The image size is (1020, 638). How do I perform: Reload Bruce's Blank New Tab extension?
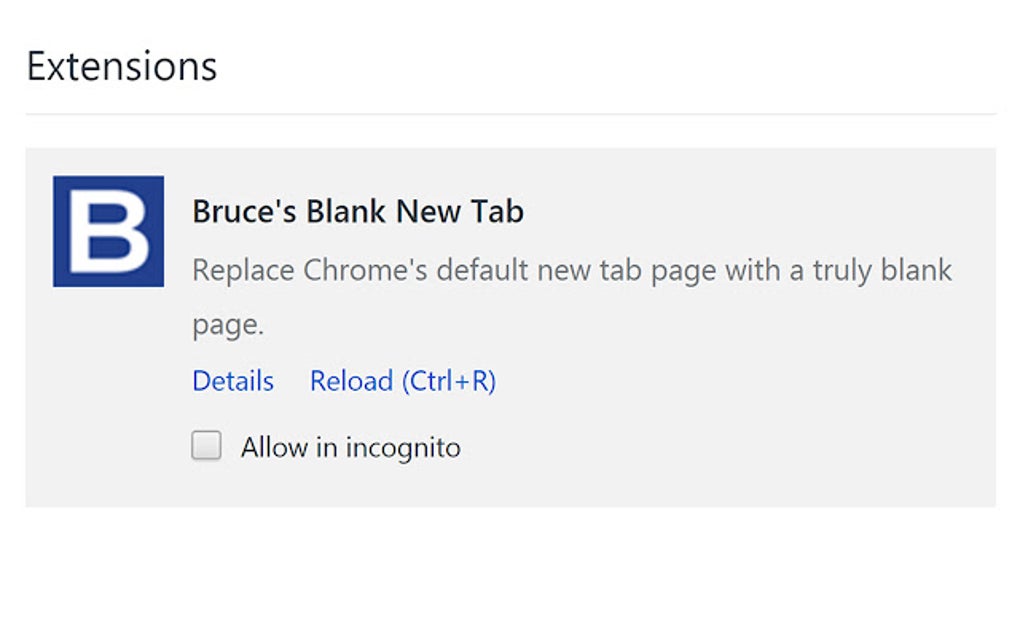pos(402,381)
